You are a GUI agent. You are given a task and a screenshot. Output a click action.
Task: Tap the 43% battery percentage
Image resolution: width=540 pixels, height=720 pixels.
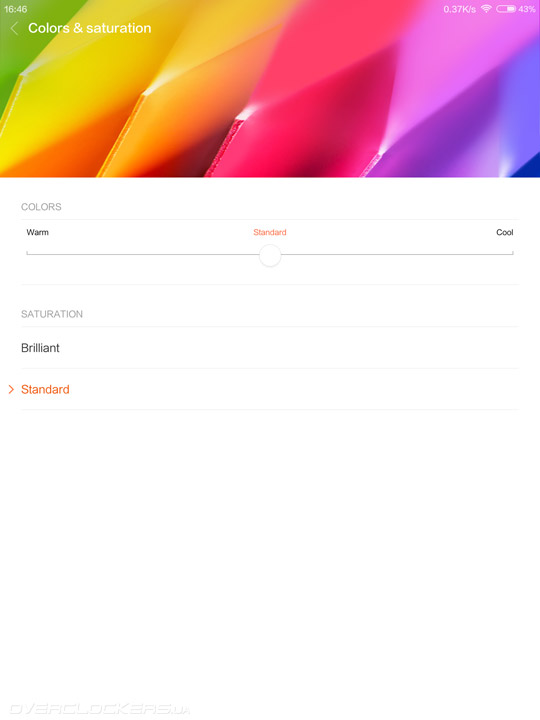(x=527, y=9)
